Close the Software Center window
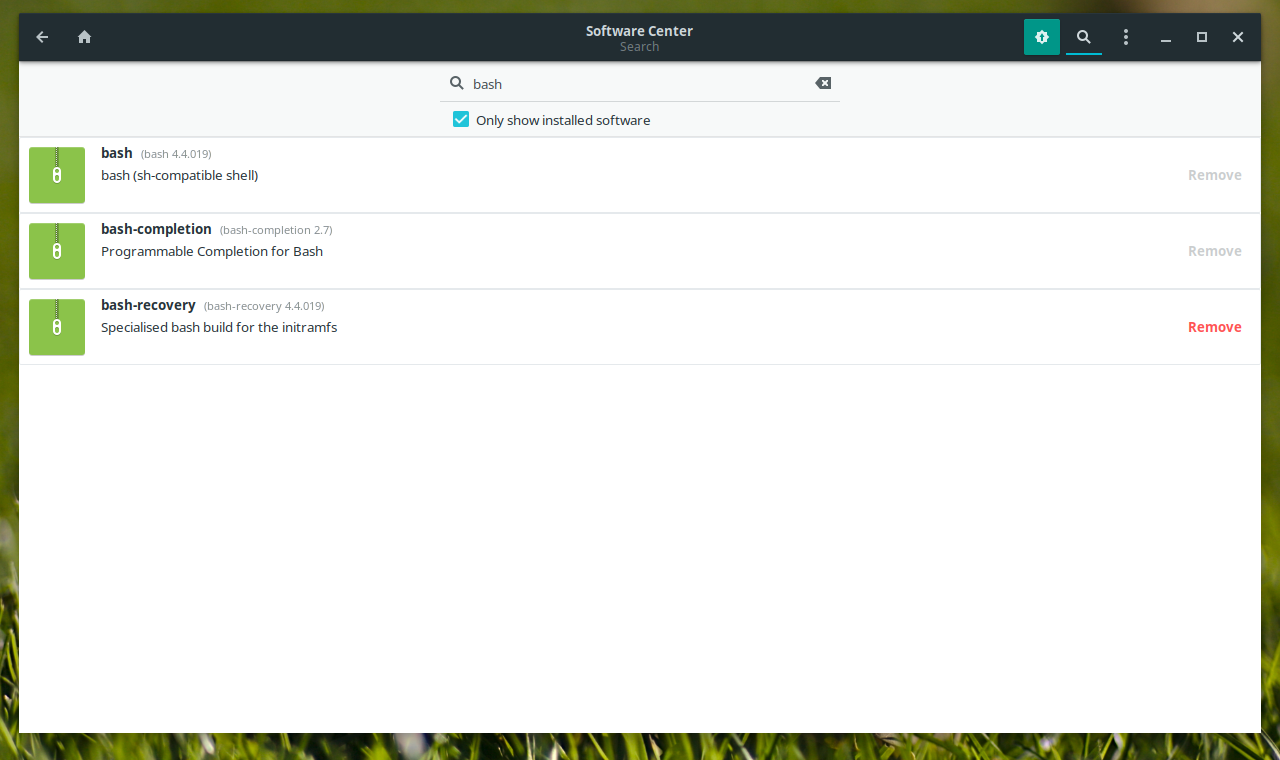Viewport: 1280px width, 760px height. point(1238,37)
